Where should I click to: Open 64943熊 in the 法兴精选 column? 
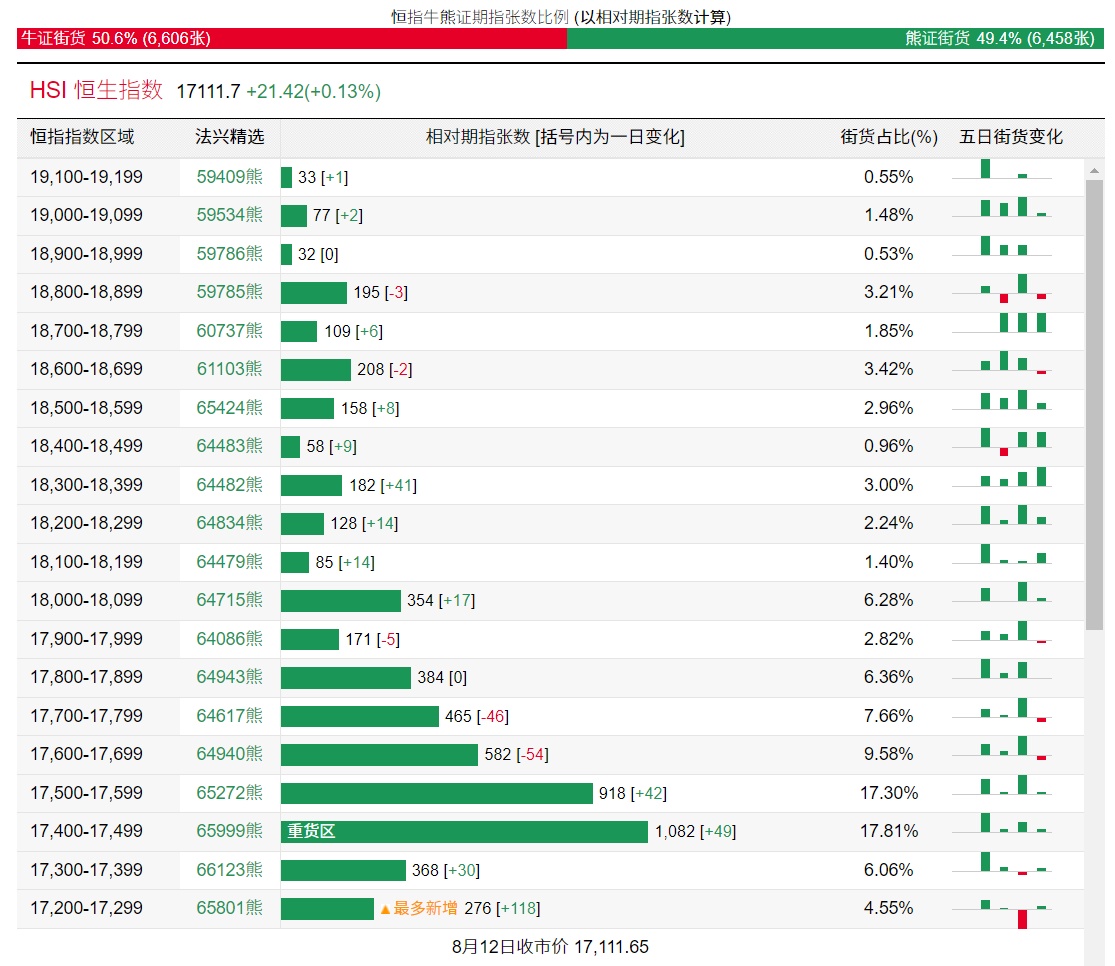tap(229, 677)
